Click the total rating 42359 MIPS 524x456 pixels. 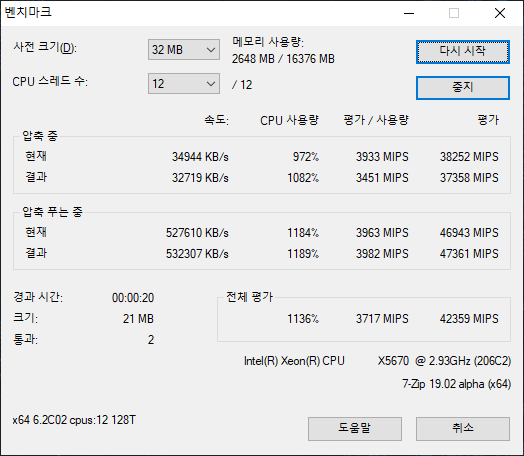click(x=469, y=319)
